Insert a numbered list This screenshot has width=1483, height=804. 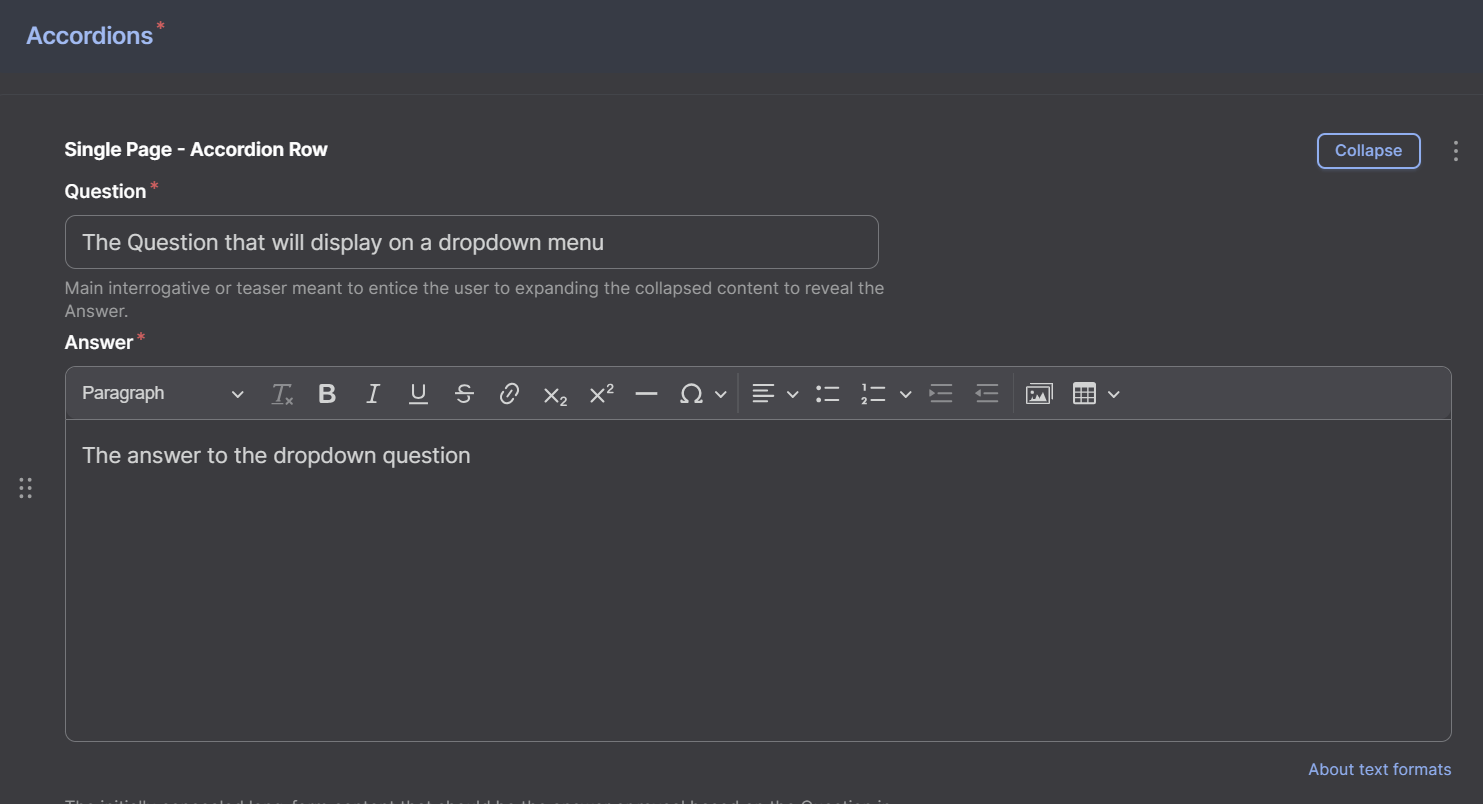coord(873,394)
